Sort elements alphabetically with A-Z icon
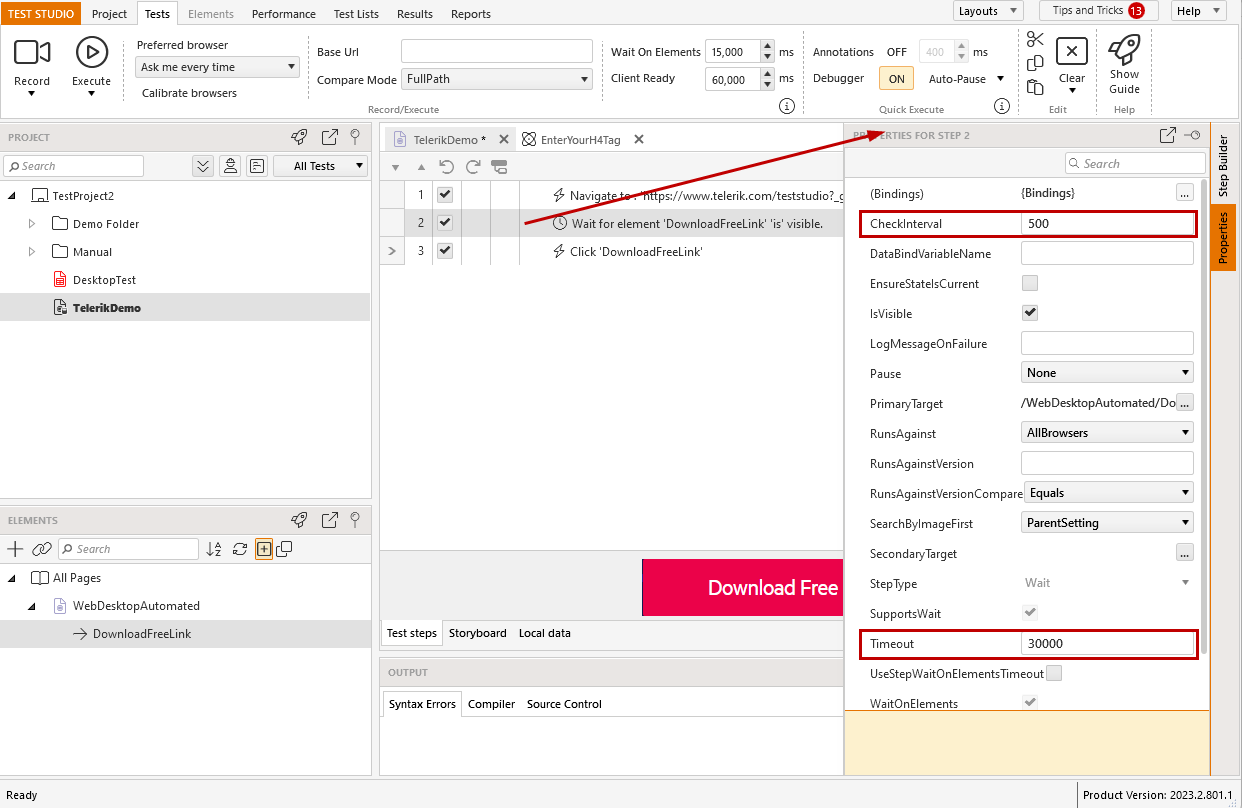This screenshot has height=808, width=1242. (x=214, y=549)
